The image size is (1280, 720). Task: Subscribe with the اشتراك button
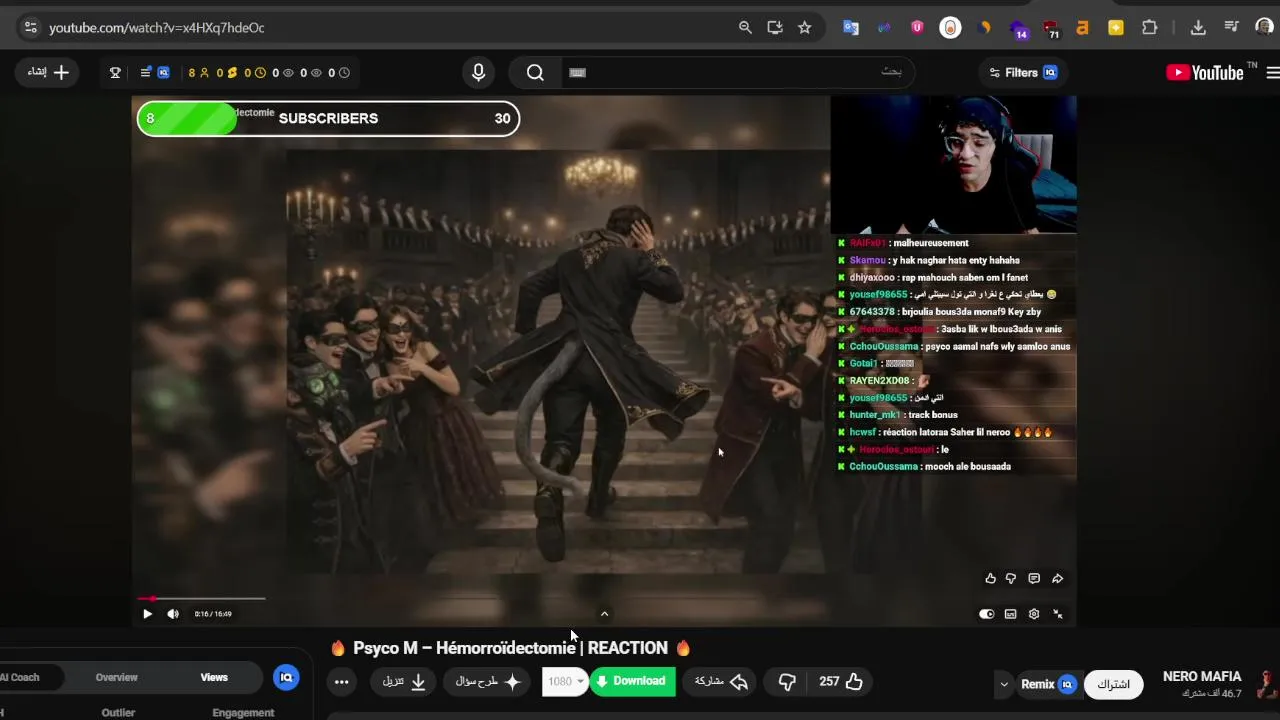coord(1113,684)
